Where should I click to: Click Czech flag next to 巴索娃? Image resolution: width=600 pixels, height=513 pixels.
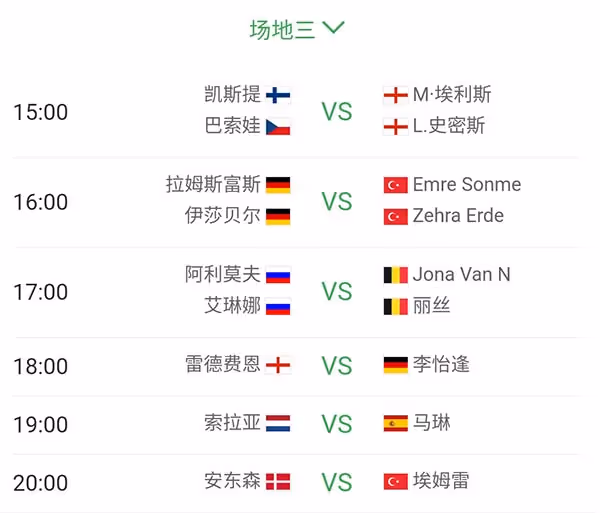coord(278,127)
